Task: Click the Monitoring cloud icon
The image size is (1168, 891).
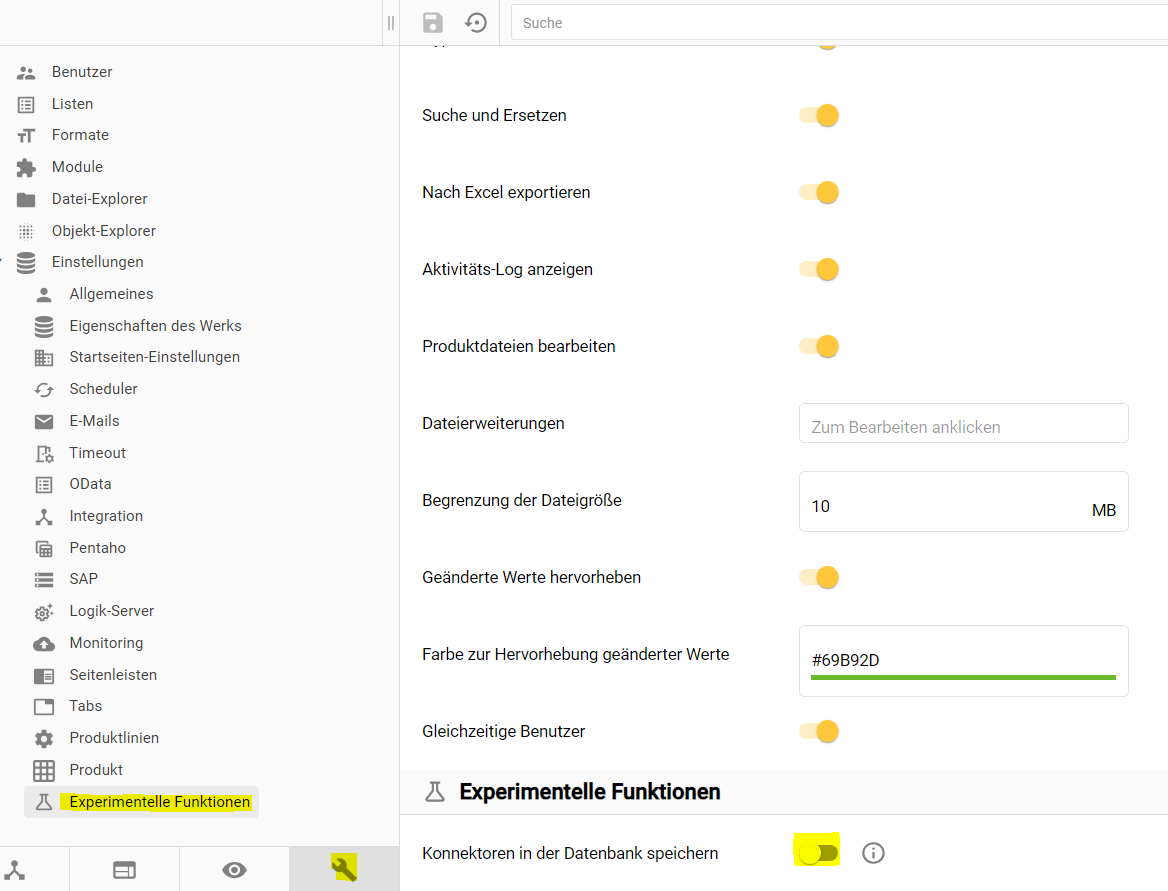Action: pos(44,642)
